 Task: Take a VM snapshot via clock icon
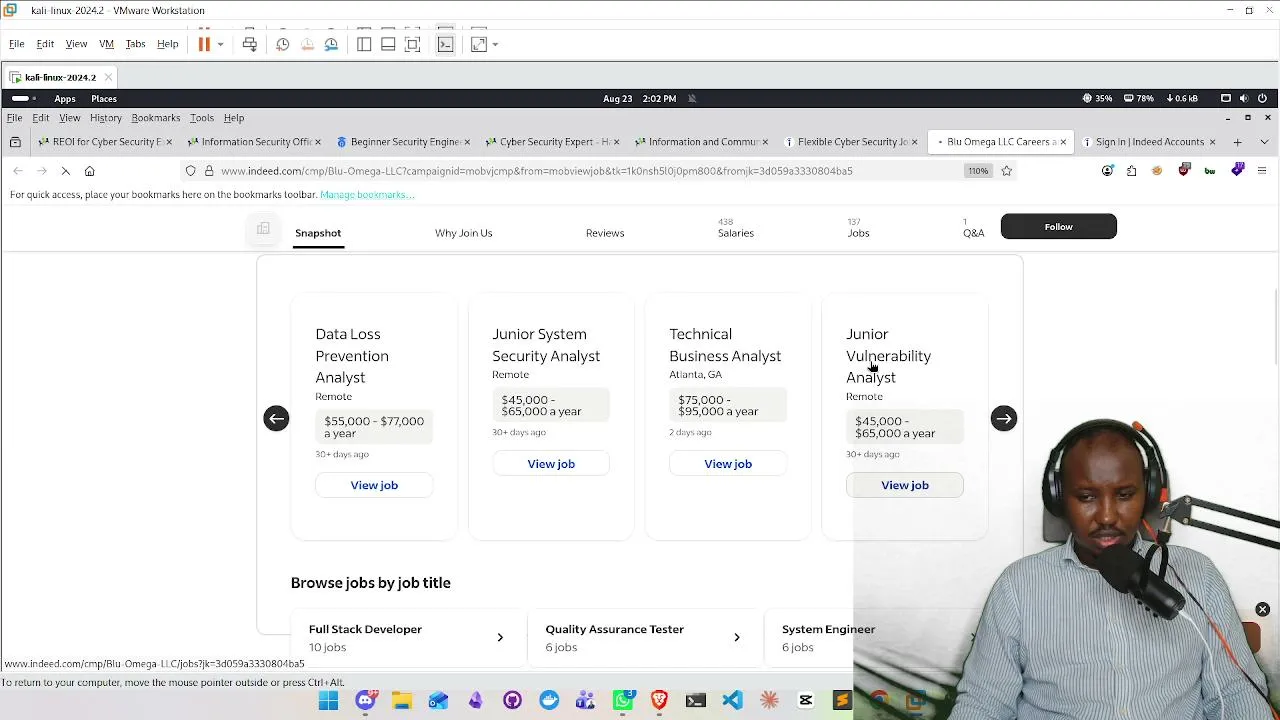[283, 44]
